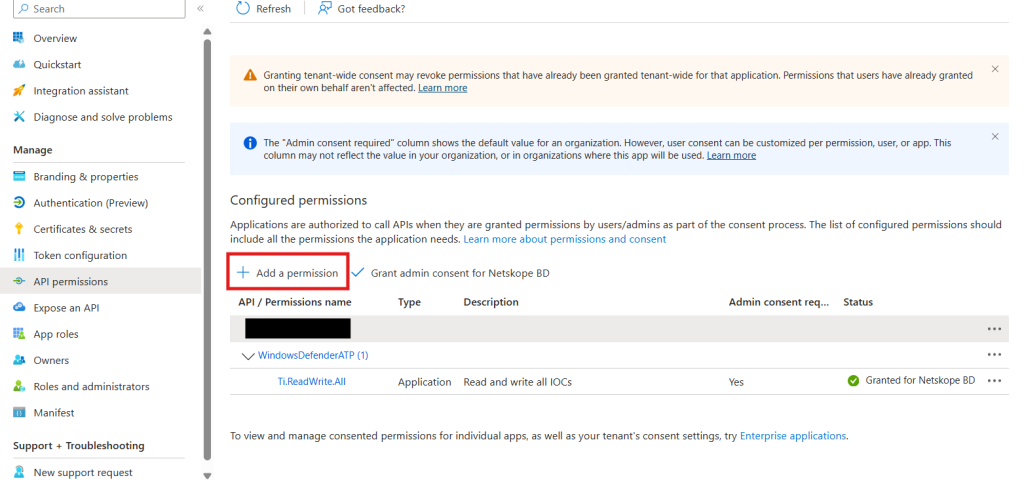Image resolution: width=1024 pixels, height=480 pixels.
Task: Click the App roles icon
Action: pyautogui.click(x=19, y=334)
